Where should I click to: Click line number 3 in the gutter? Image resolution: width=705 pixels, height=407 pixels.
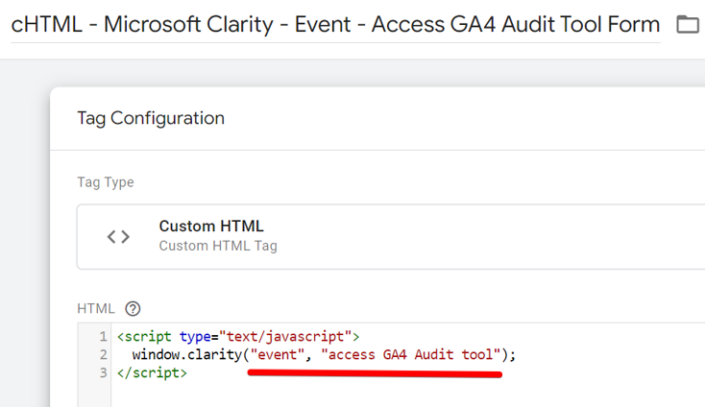coord(103,373)
